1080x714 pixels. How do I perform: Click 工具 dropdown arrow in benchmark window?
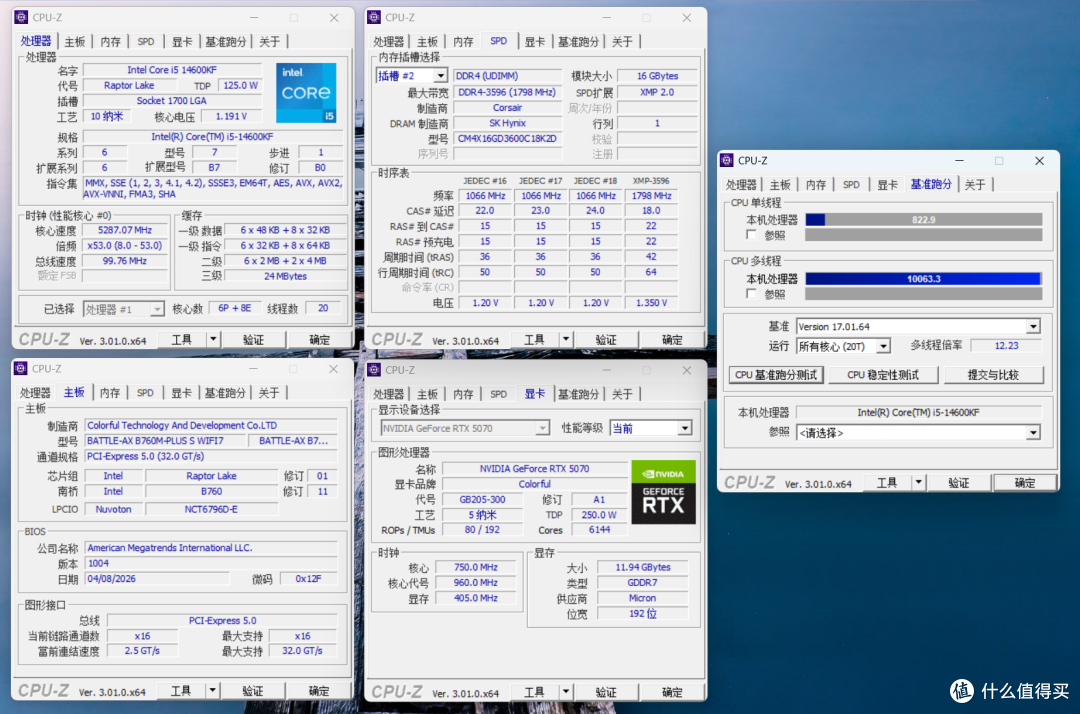pos(918,483)
